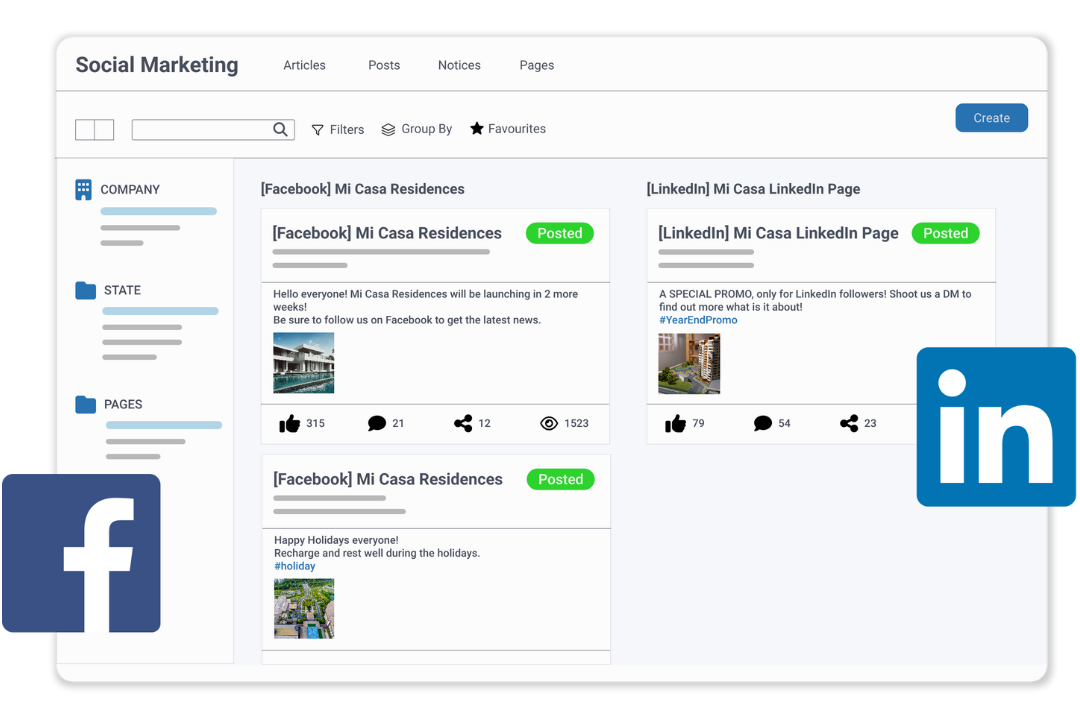Click thumbs-up icon with 79 likes
This screenshot has height=720, width=1080.
675,423
